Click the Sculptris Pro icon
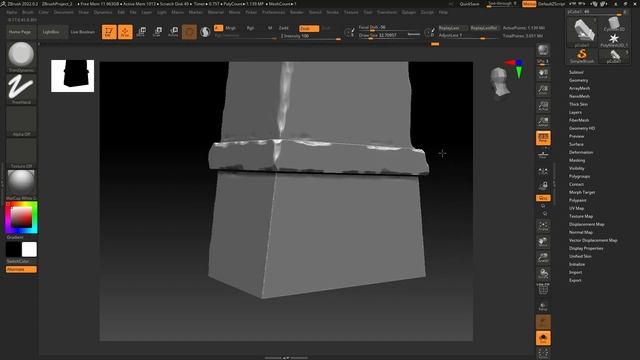The height and width of the screenshot is (360, 640). [205, 31]
